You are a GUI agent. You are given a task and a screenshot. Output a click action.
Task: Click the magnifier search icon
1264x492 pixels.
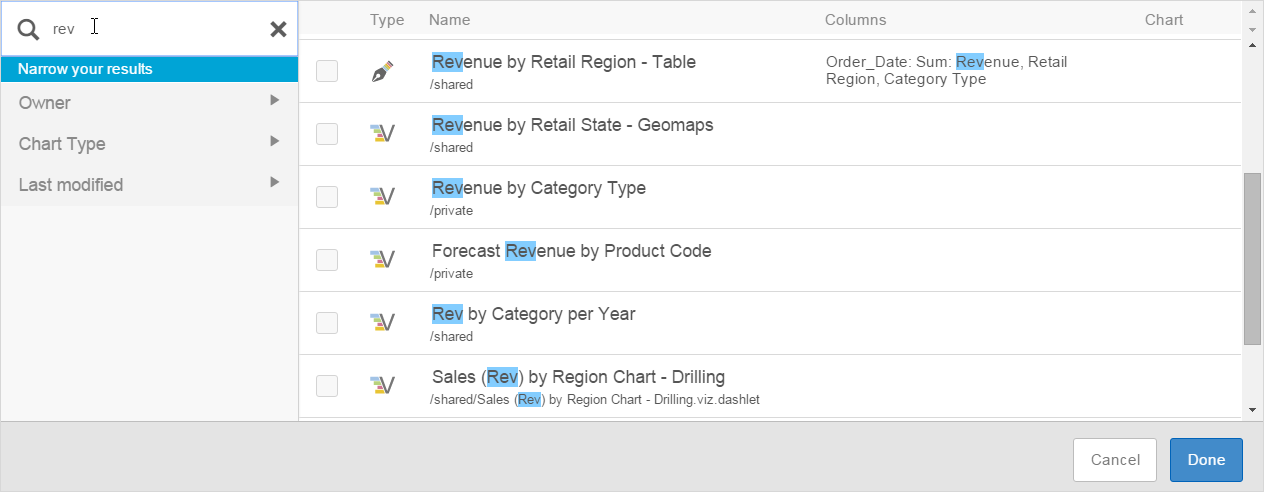pos(29,29)
